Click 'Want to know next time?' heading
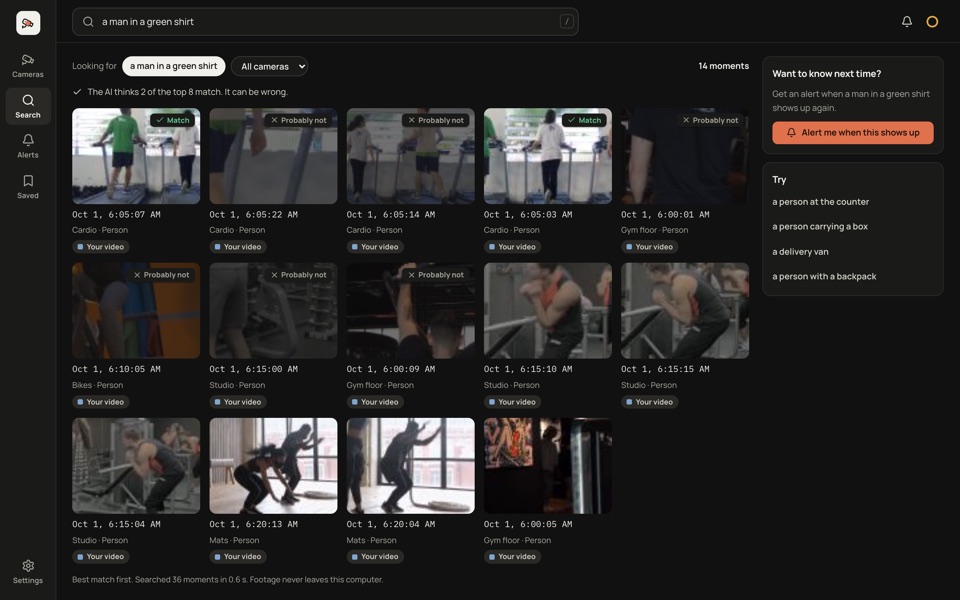The image size is (960, 600). (827, 73)
